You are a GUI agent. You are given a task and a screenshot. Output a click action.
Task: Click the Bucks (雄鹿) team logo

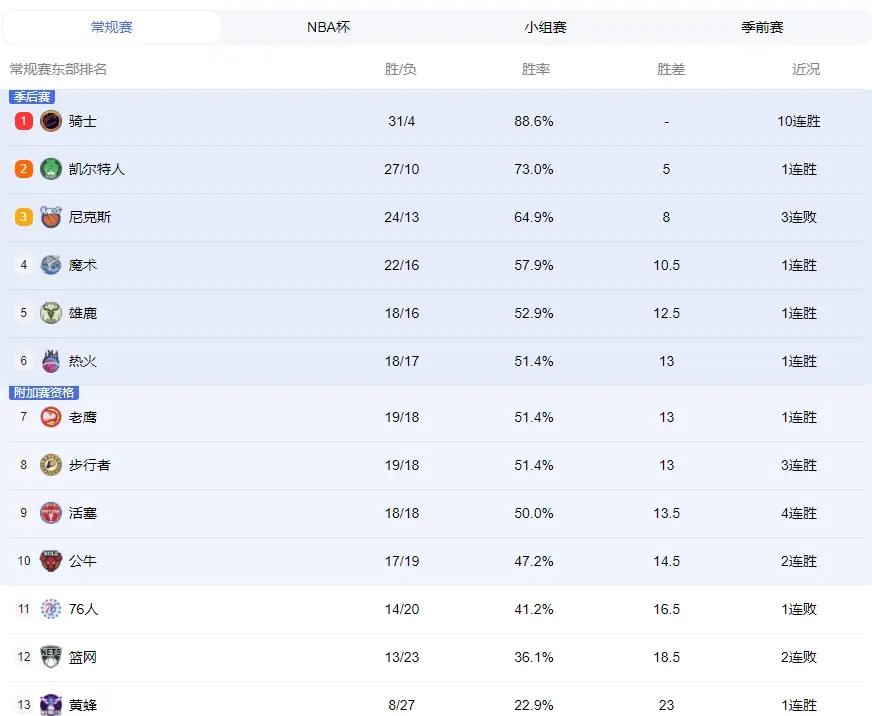(x=51, y=313)
